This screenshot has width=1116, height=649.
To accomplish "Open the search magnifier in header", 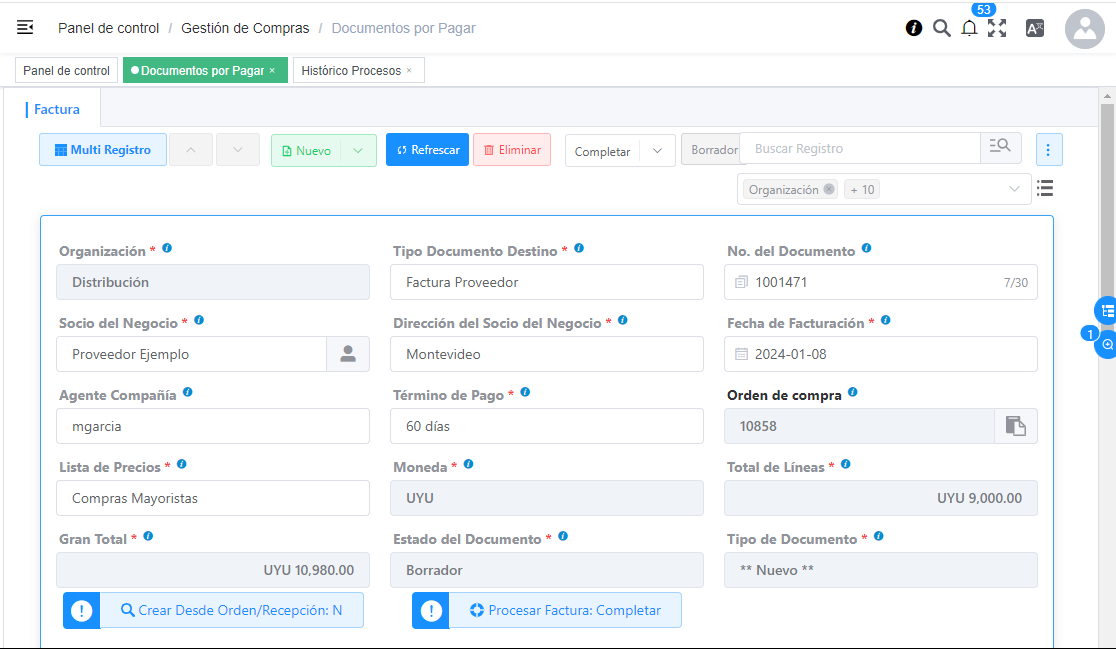I will [941, 28].
